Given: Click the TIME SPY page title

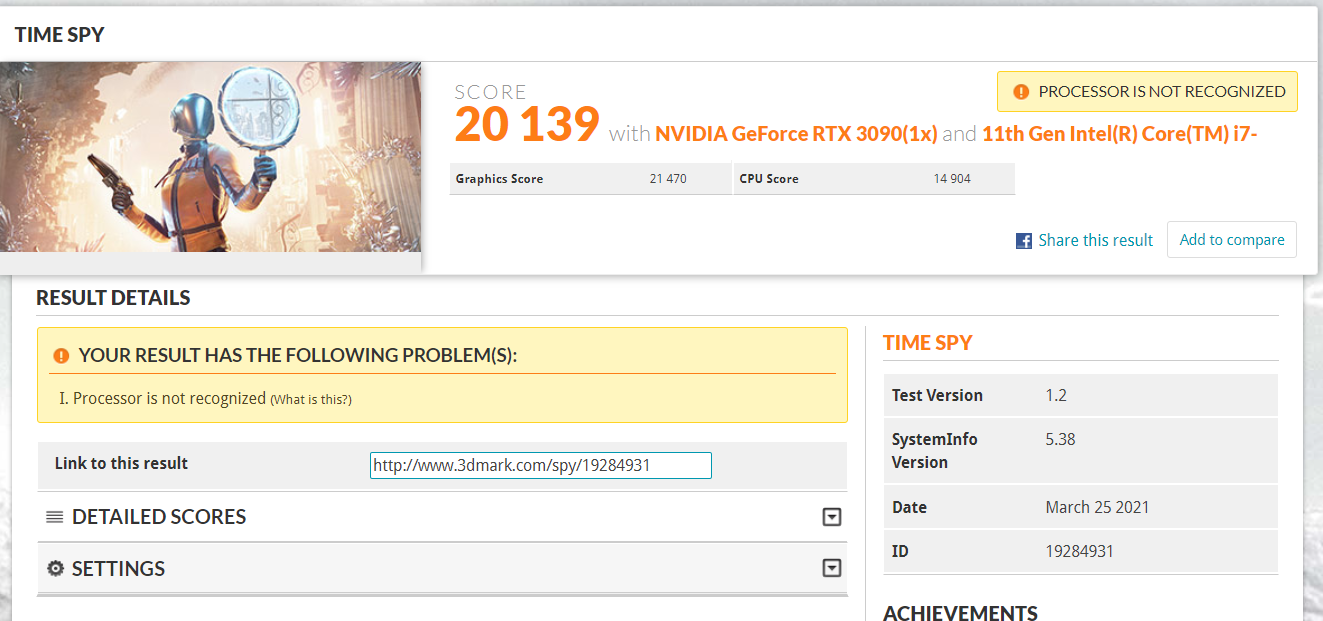Looking at the screenshot, I should click(59, 35).
